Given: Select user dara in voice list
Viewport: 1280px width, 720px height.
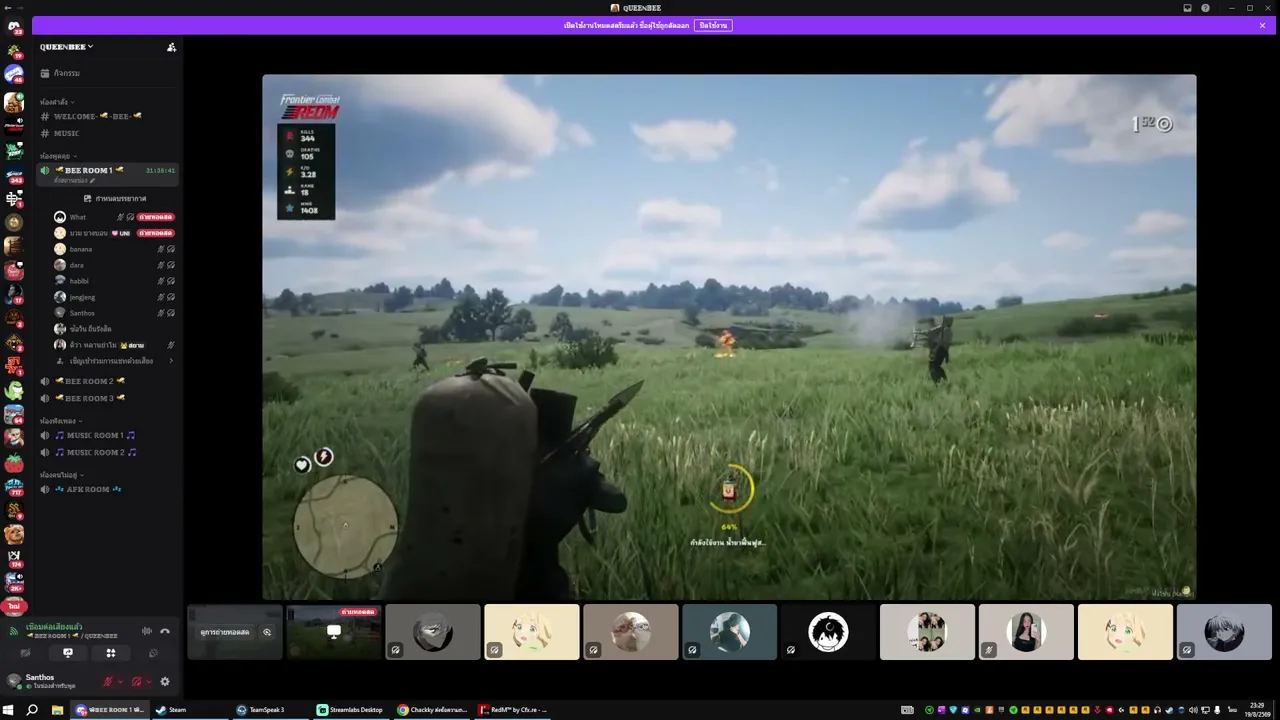Looking at the screenshot, I should click(76, 265).
